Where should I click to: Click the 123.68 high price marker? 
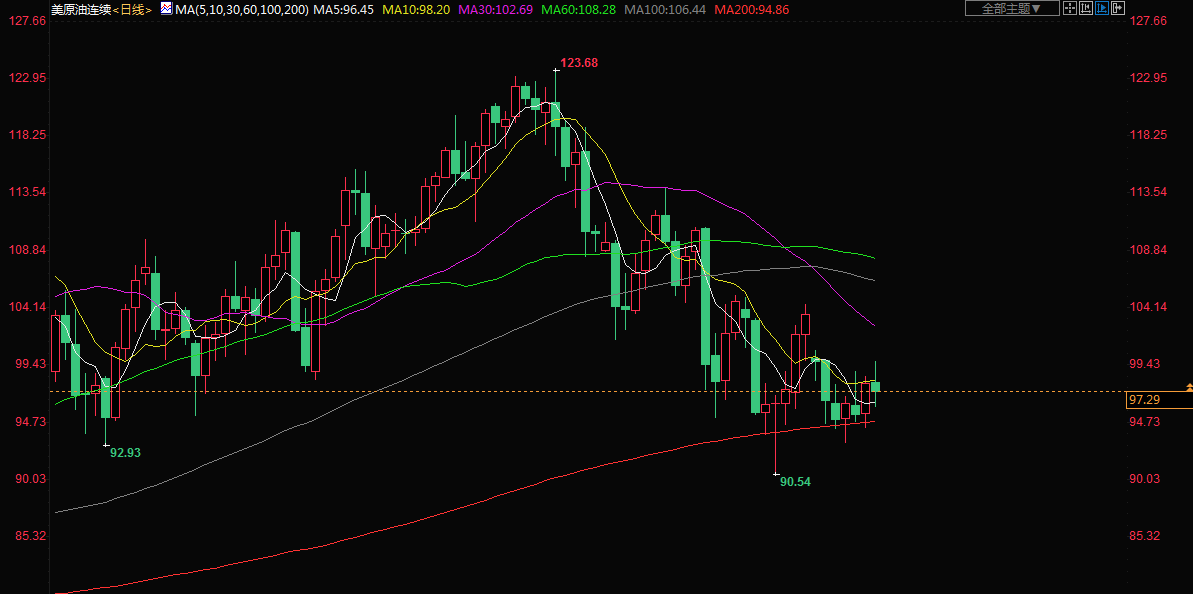pos(579,63)
